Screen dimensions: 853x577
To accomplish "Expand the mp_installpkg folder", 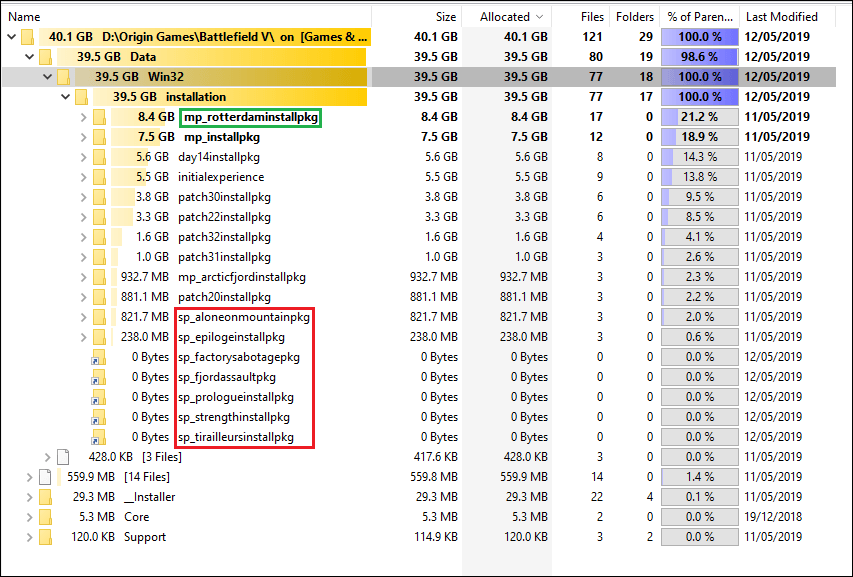I will click(x=83, y=137).
